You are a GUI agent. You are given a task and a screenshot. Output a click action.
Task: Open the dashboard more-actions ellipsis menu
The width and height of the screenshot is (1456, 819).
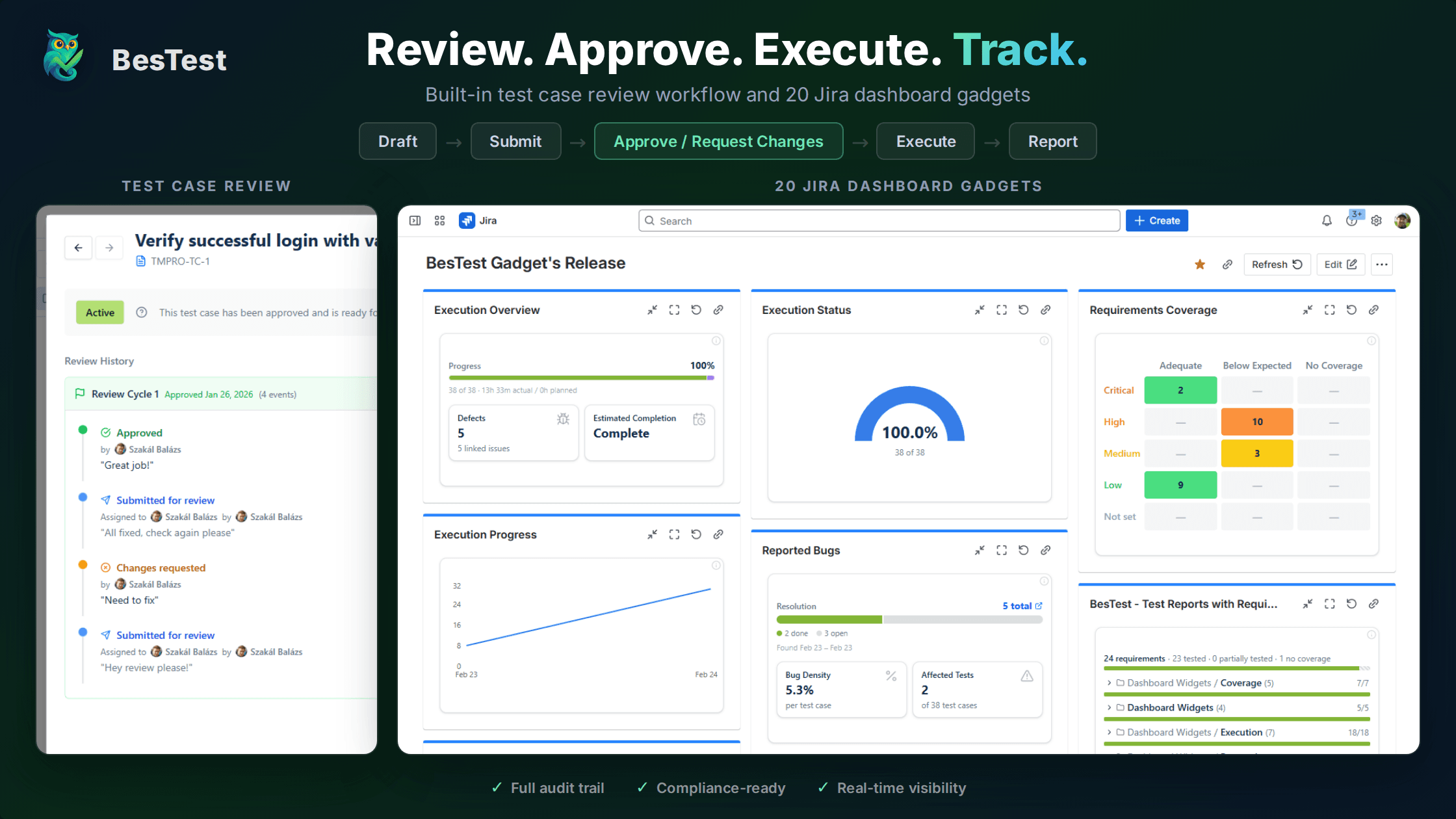[x=1382, y=265]
